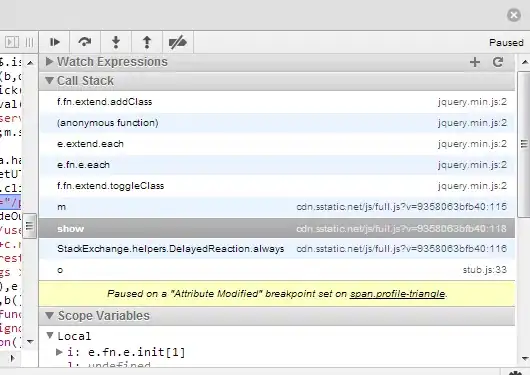Click the sidebar vertical scrollbar thumb
The image size is (530, 375).
tap(524, 144)
